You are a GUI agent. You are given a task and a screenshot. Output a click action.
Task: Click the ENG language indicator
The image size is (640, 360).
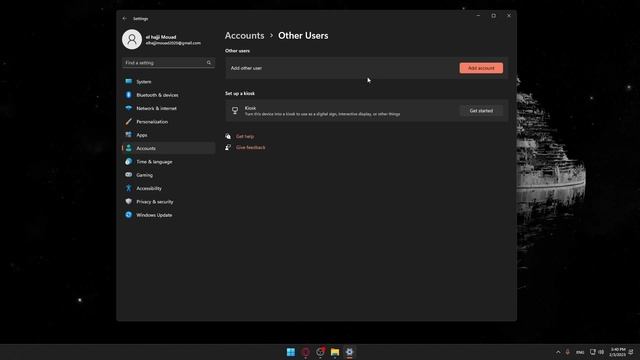[x=580, y=352]
